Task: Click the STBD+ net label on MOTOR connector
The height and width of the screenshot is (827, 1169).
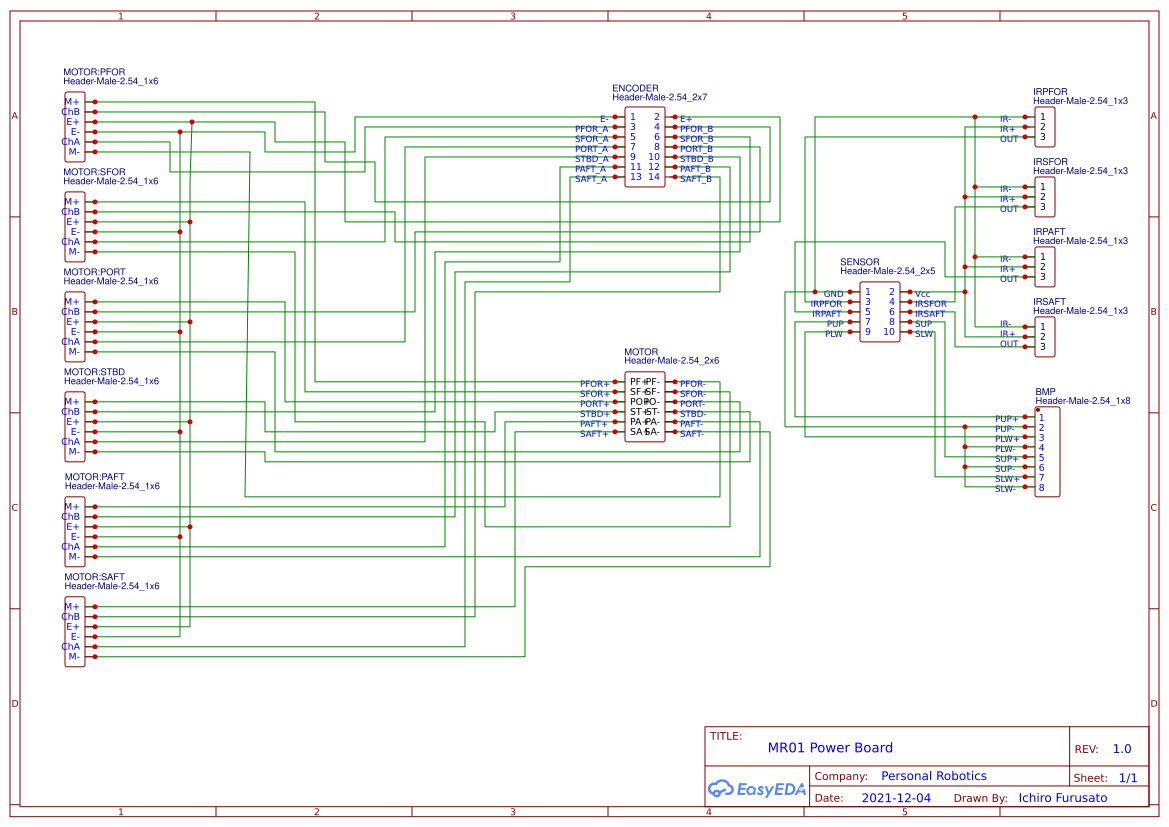Action: (x=592, y=413)
